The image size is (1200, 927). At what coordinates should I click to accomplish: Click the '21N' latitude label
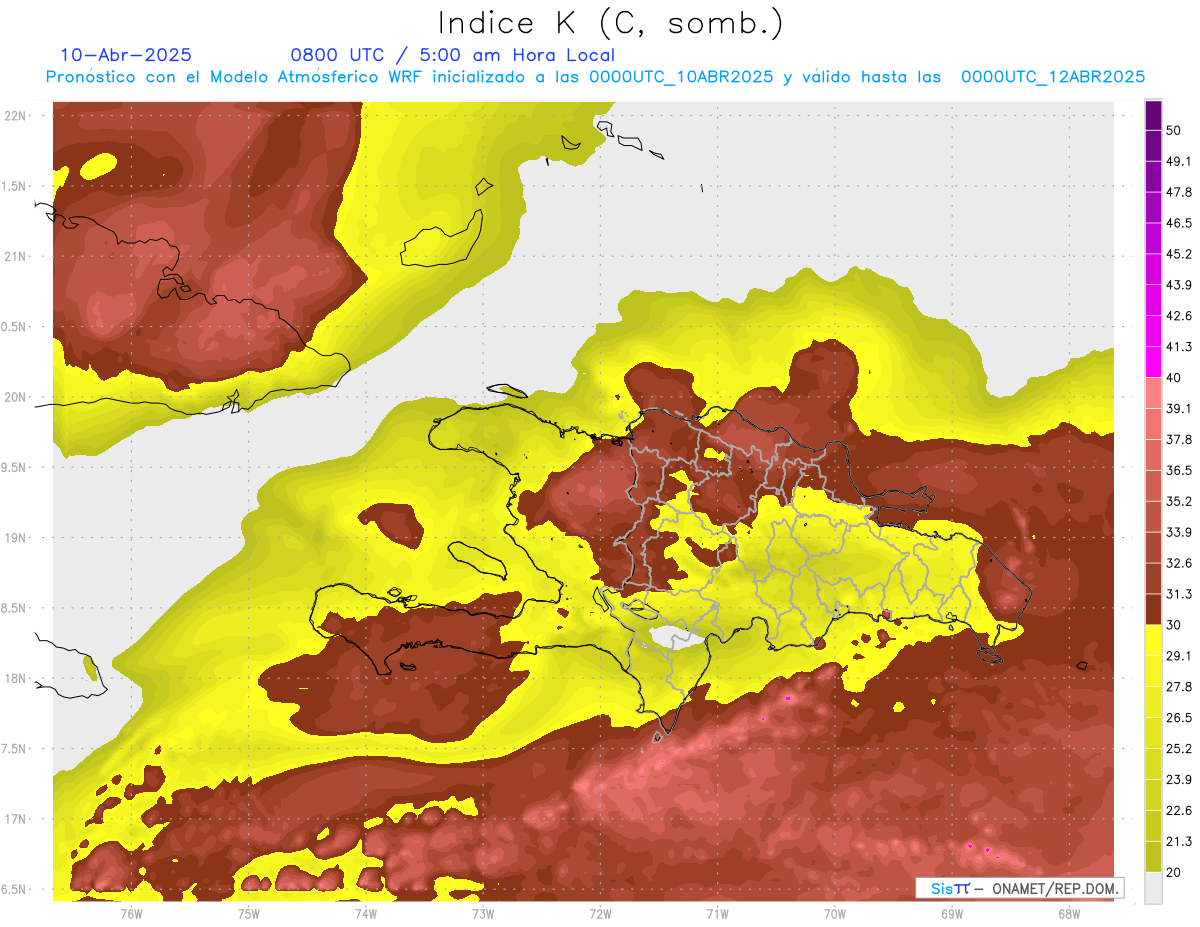[x=16, y=256]
